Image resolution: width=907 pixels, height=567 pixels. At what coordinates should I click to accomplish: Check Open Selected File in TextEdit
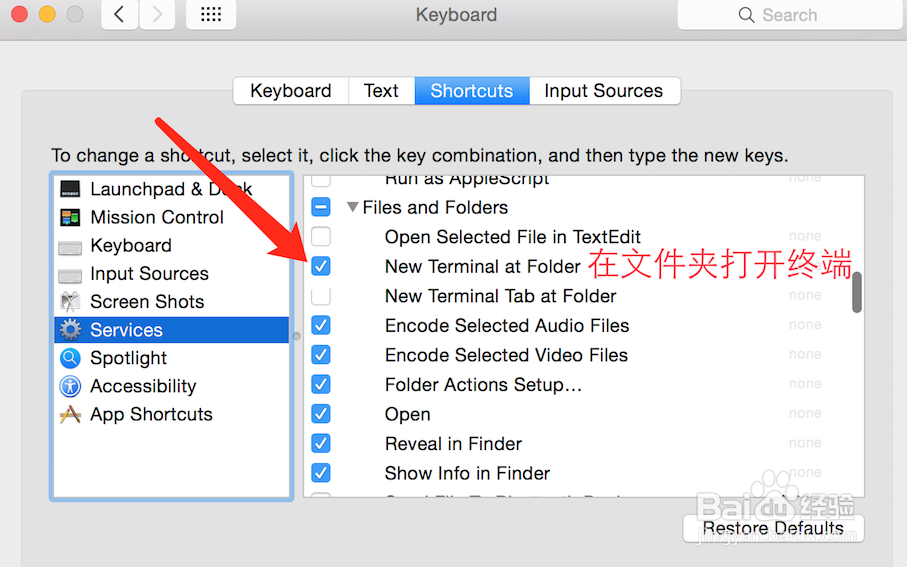point(321,237)
